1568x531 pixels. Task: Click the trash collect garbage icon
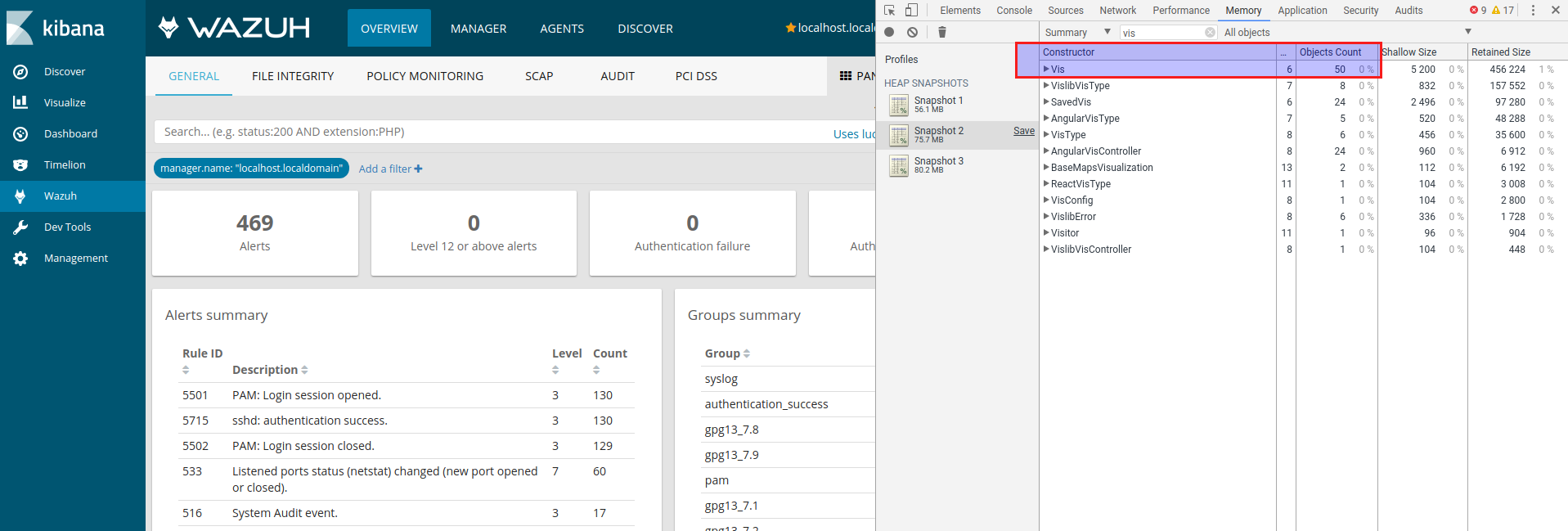coord(942,32)
